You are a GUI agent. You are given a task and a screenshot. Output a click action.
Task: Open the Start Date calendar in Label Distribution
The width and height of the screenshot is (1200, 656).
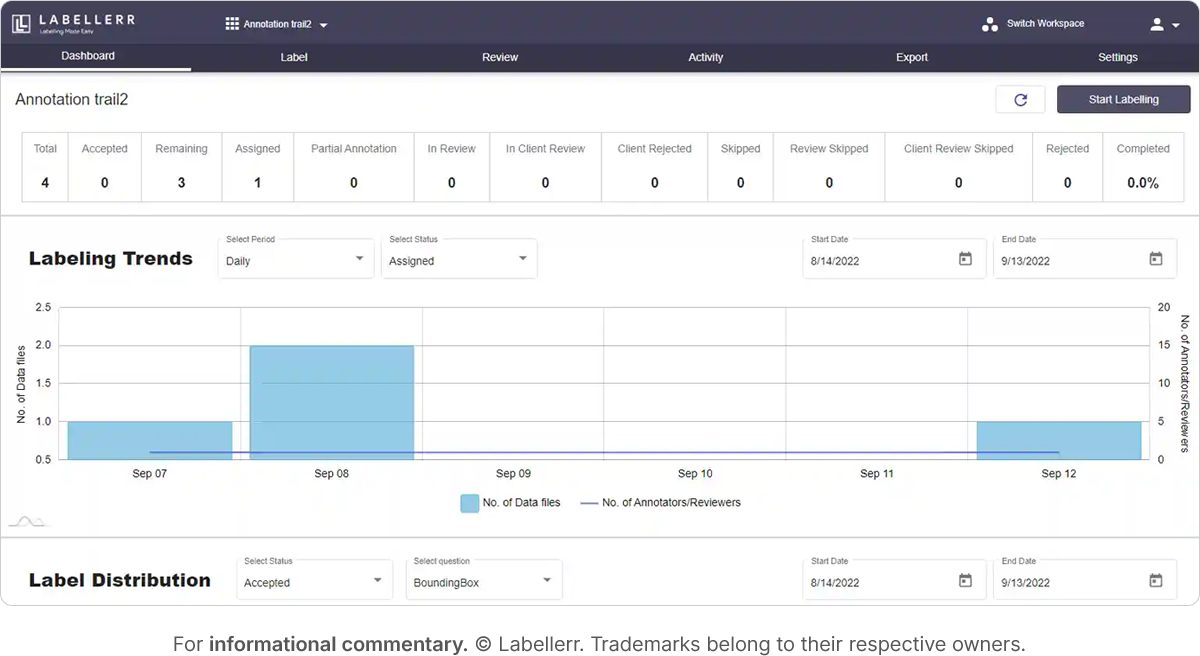[964, 580]
